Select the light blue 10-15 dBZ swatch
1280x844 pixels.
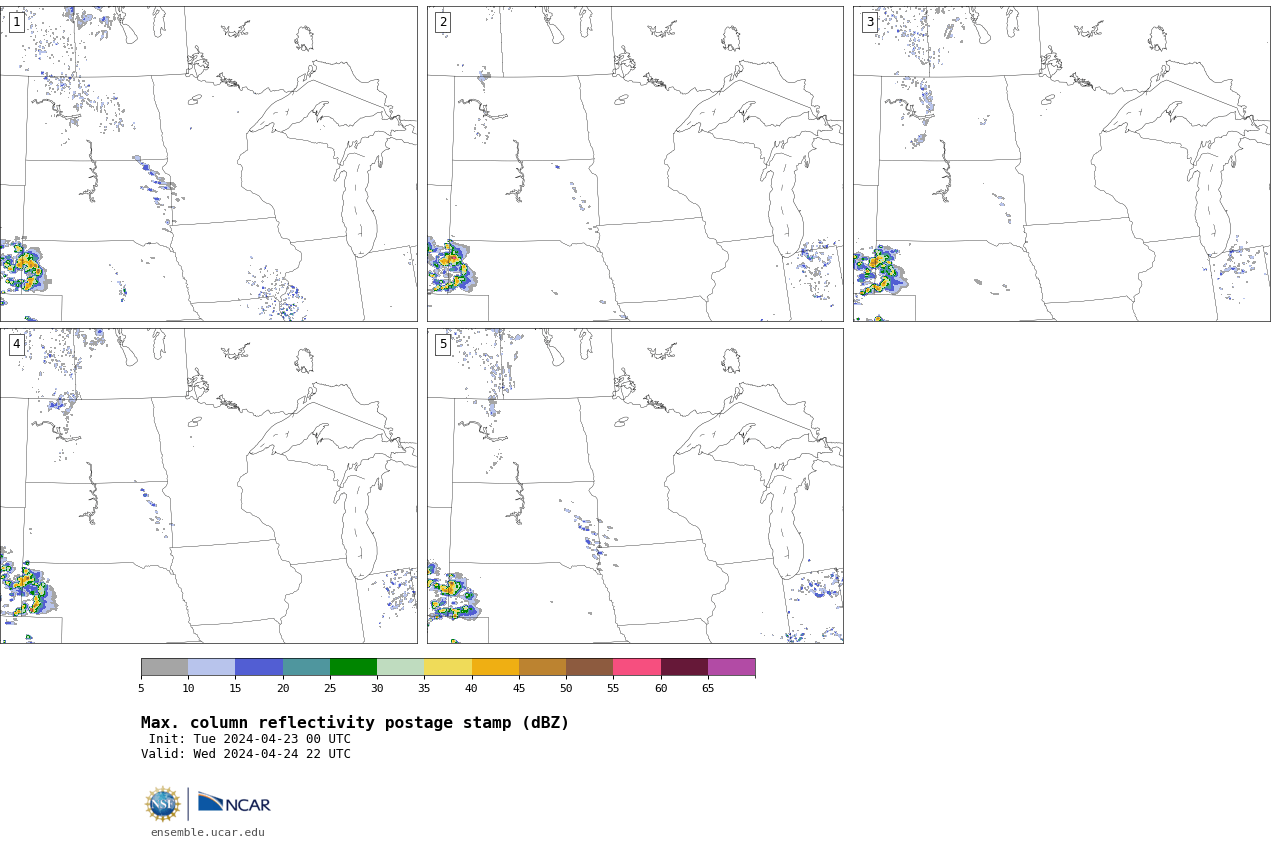pyautogui.click(x=211, y=667)
